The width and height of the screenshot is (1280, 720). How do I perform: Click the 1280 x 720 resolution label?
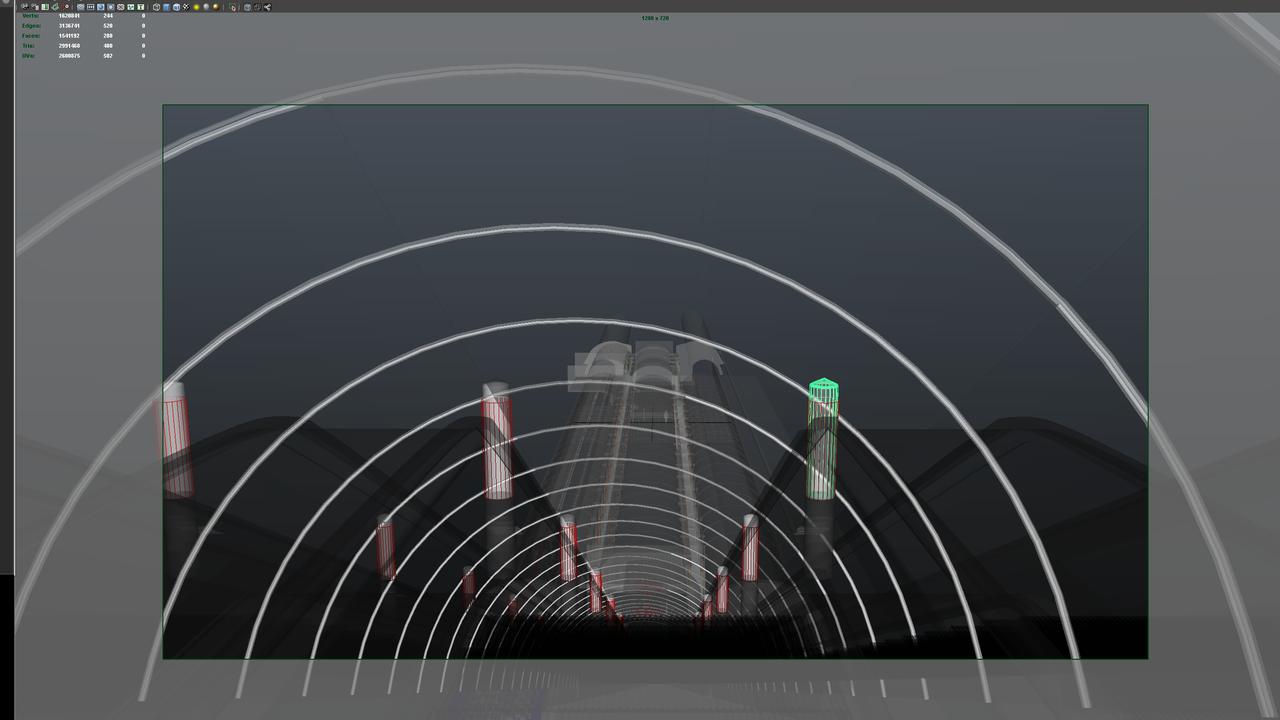[655, 18]
